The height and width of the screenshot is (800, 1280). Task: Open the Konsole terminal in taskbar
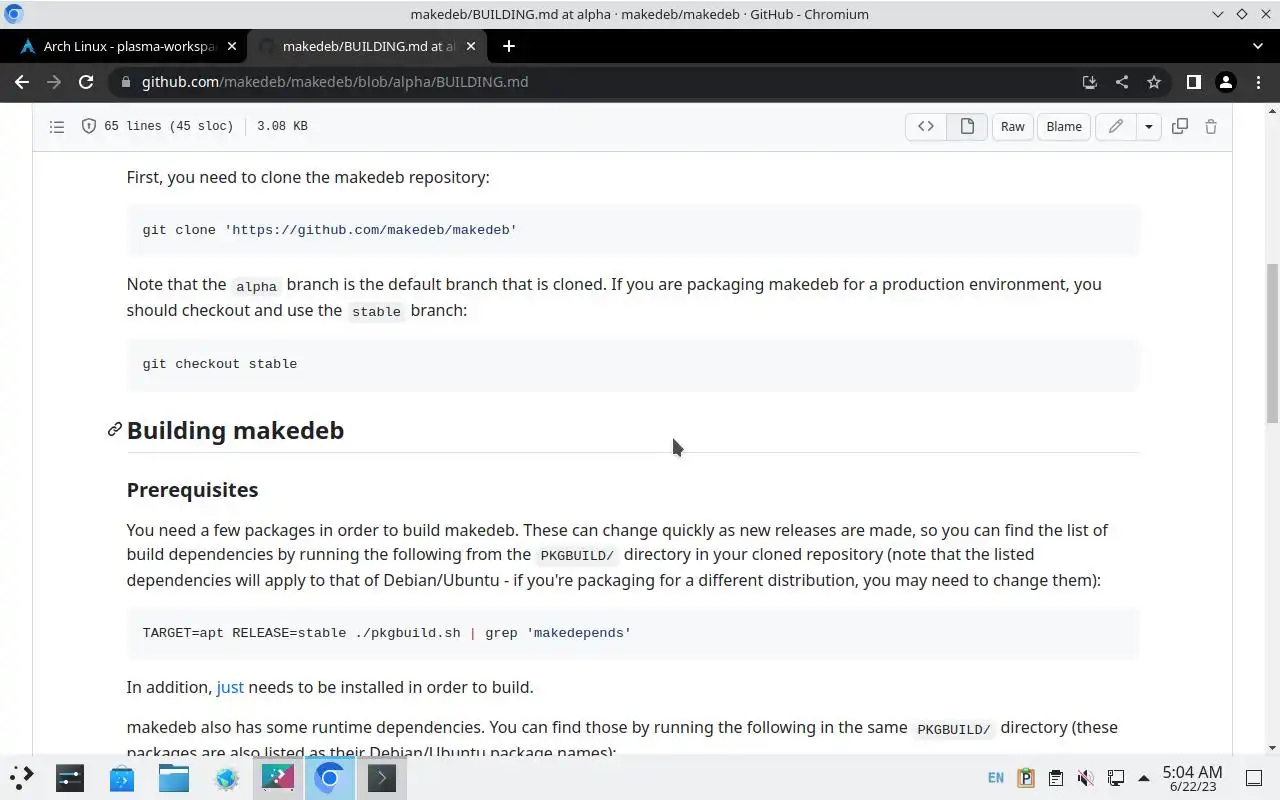pyautogui.click(x=382, y=777)
